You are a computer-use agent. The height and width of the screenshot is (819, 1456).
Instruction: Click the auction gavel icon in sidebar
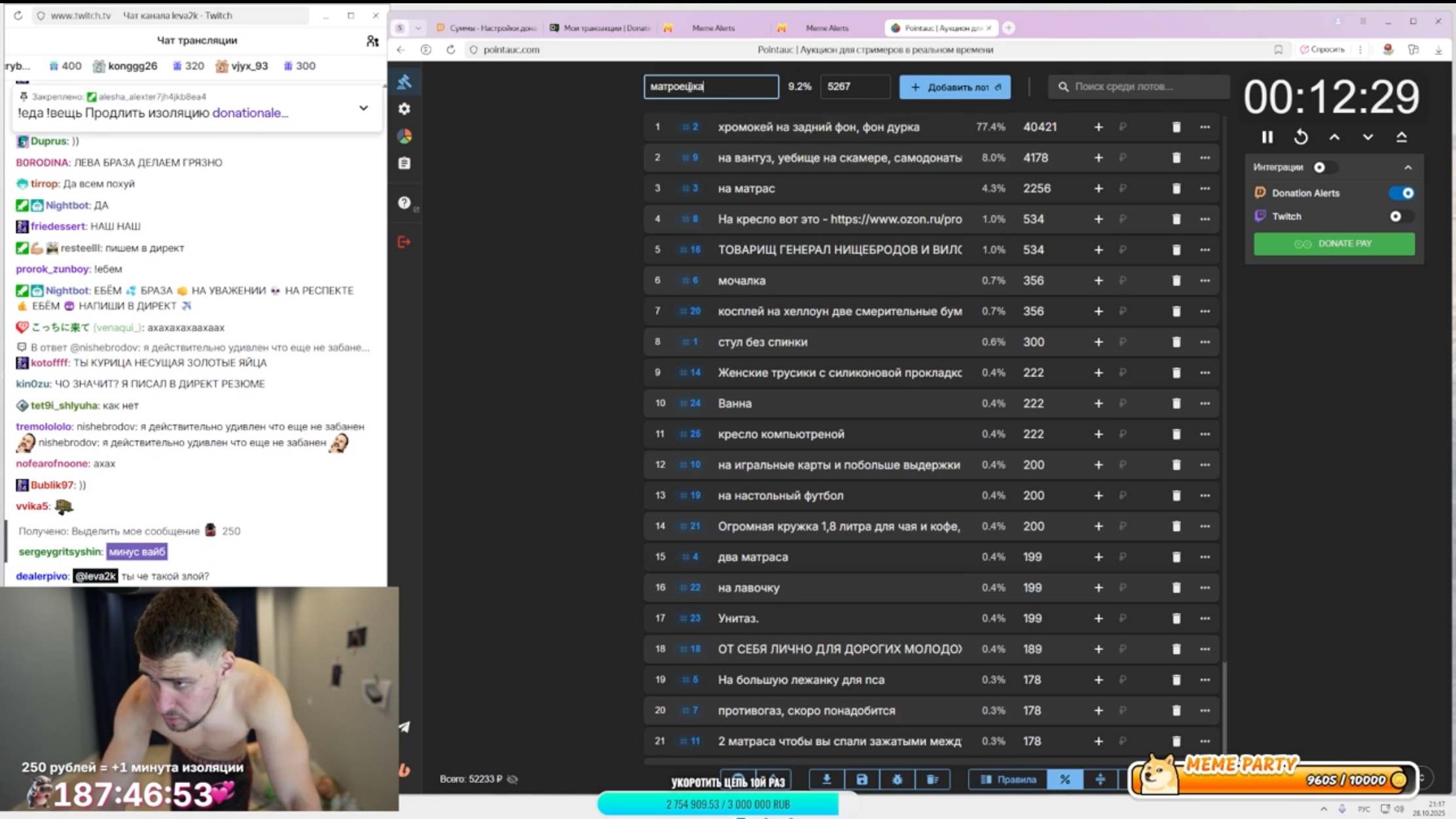point(404,82)
